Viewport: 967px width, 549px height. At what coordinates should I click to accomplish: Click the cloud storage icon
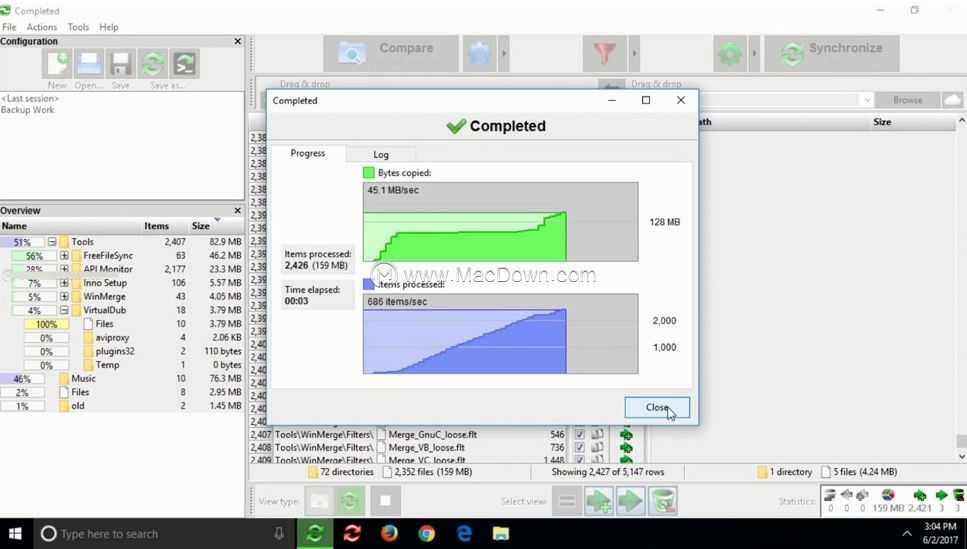(952, 99)
